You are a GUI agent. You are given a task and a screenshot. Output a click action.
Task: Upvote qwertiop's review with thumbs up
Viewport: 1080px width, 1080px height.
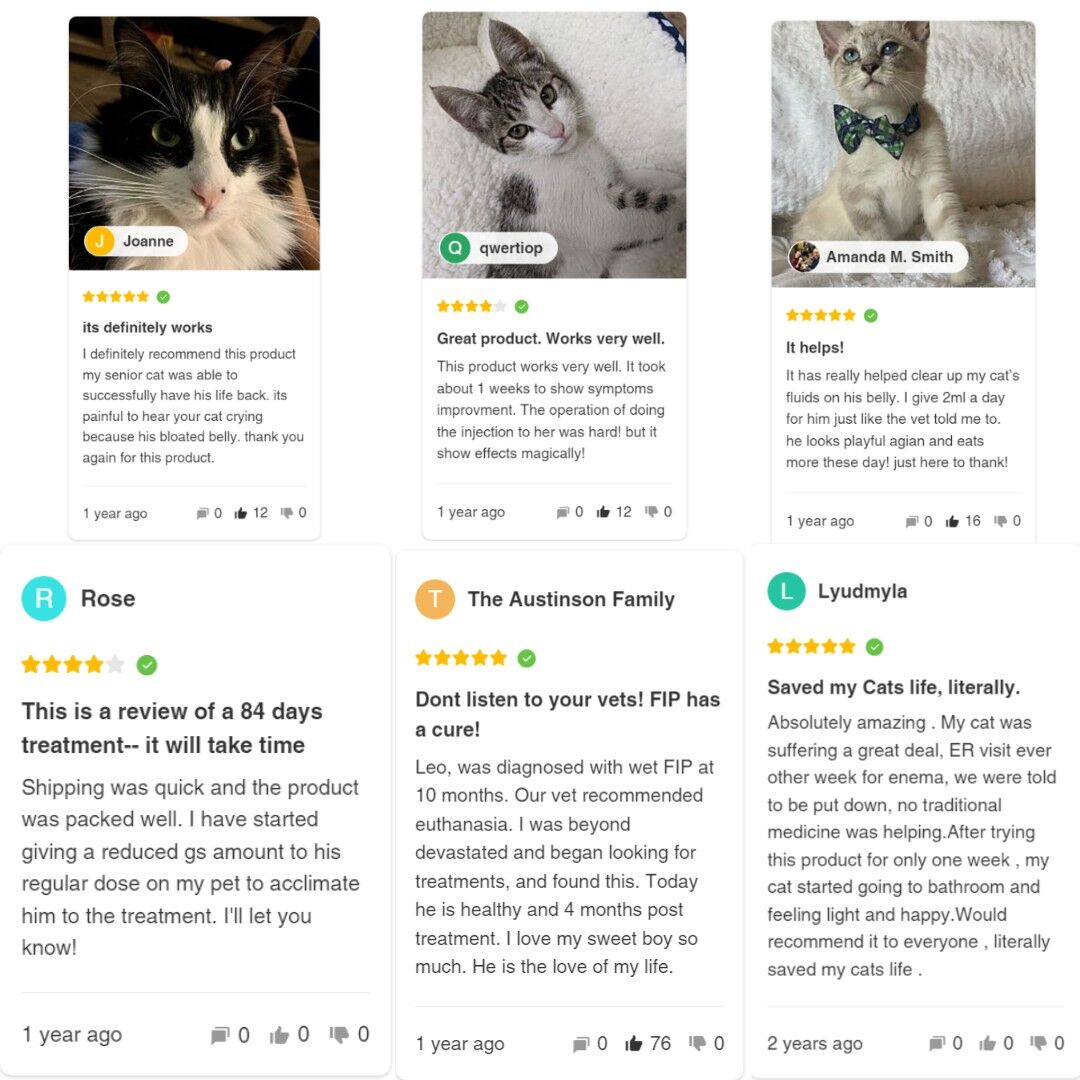[603, 512]
